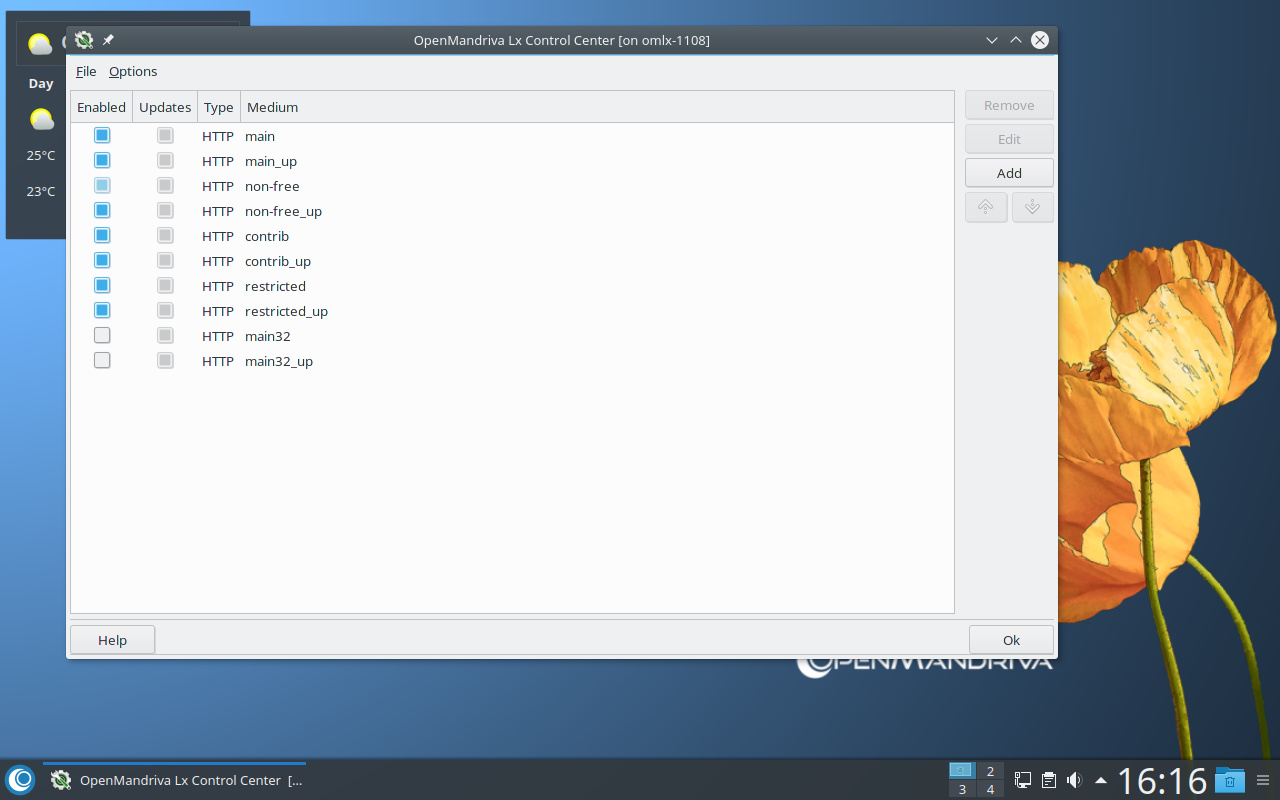Toggle Updates checkbox for restricted row
The height and width of the screenshot is (800, 1280).
click(165, 285)
